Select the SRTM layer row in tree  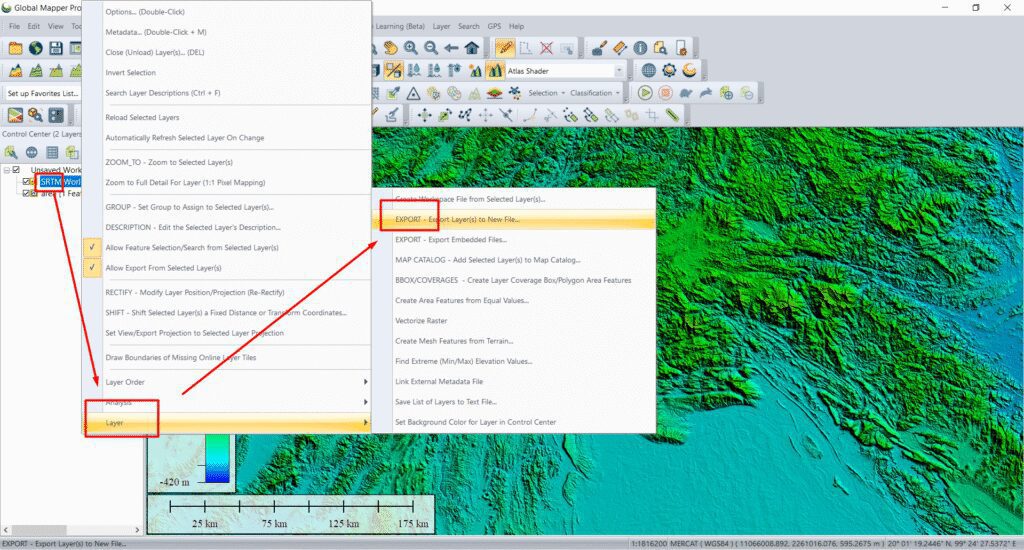tap(60, 182)
